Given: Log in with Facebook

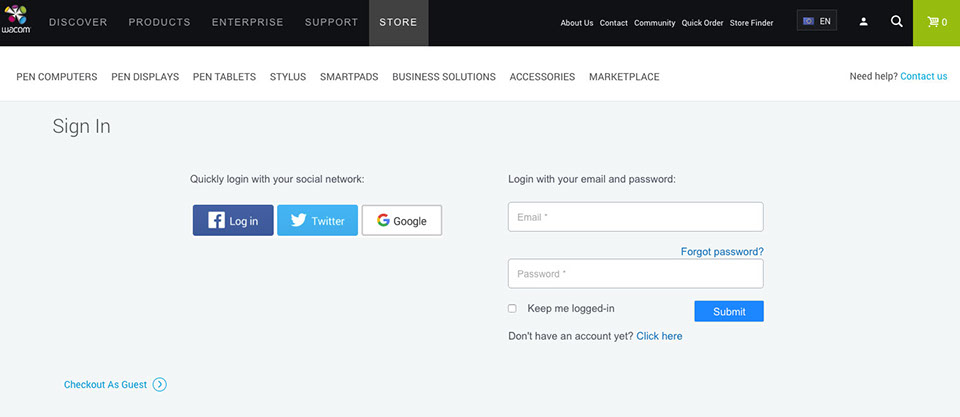Looking at the screenshot, I should pos(233,220).
